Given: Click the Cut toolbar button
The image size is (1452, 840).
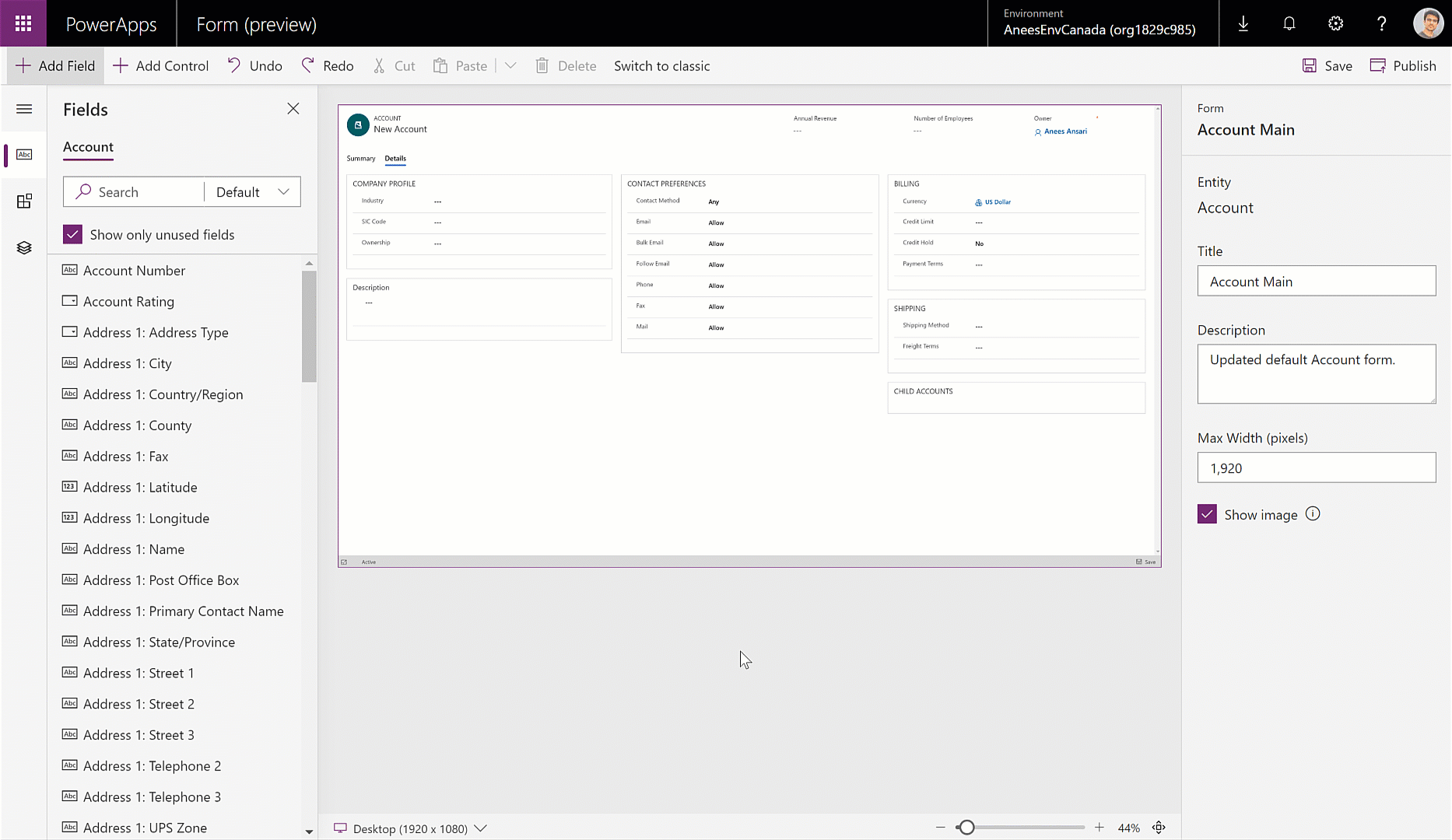Looking at the screenshot, I should pos(395,66).
